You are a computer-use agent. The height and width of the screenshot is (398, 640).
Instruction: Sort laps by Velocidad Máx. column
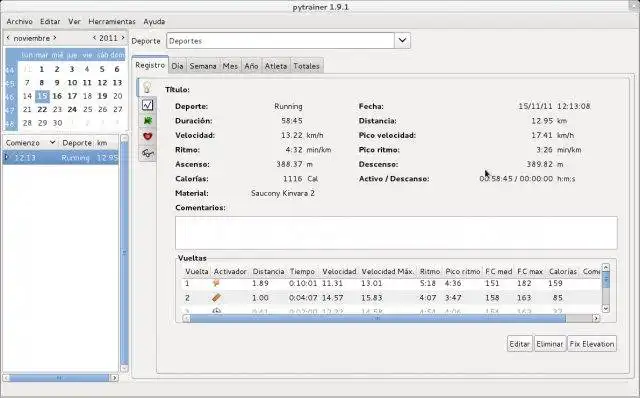point(388,271)
